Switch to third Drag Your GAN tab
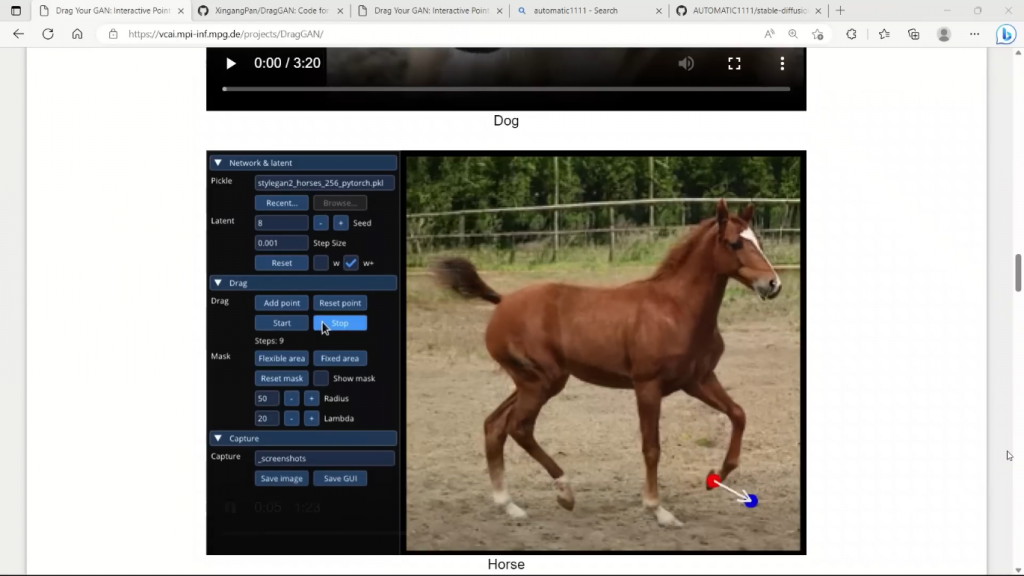 [x=430, y=10]
